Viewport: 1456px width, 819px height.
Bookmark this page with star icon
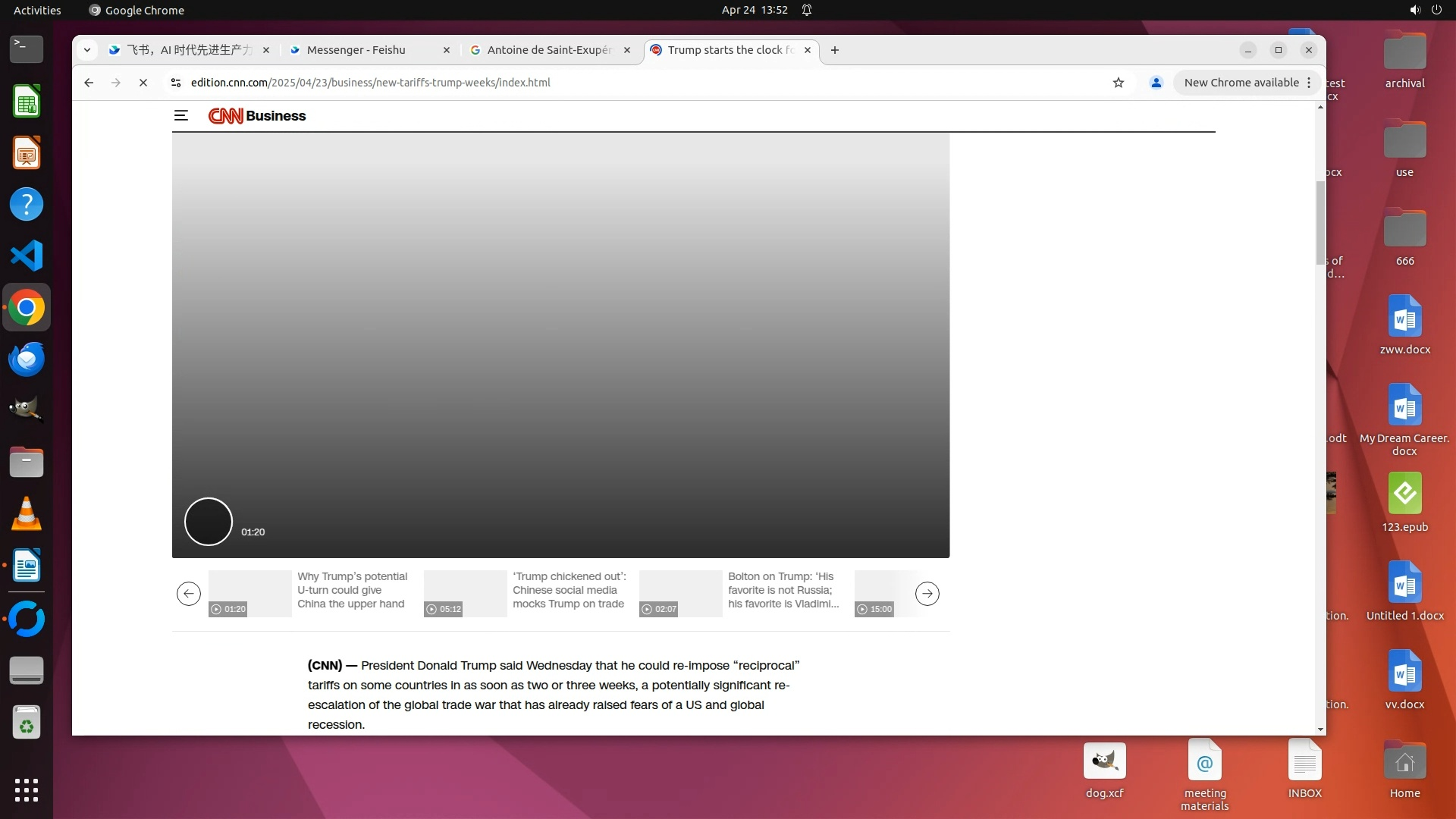[1118, 83]
